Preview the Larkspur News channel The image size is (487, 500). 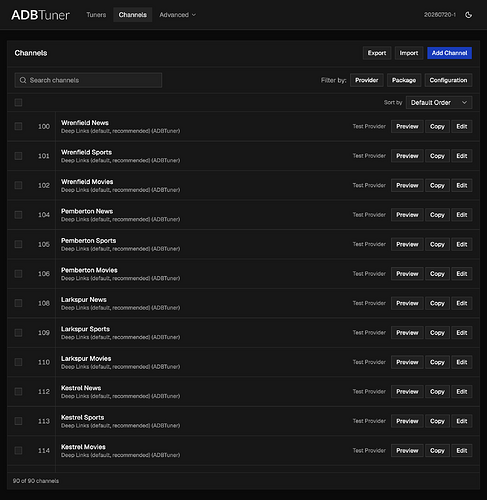(407, 303)
